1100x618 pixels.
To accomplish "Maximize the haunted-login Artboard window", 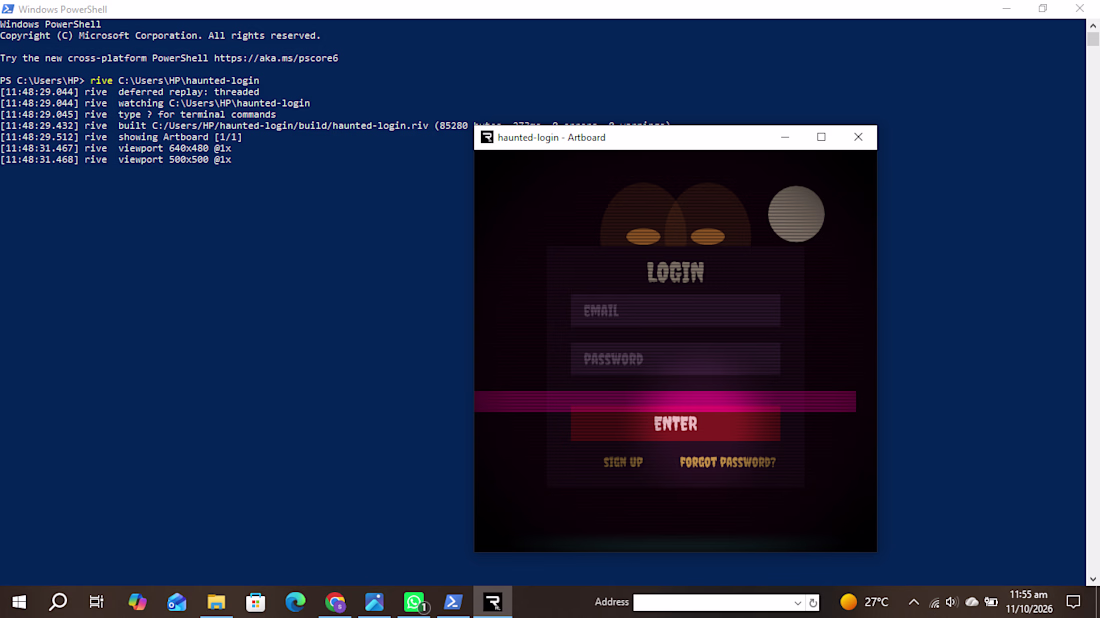I will point(821,137).
